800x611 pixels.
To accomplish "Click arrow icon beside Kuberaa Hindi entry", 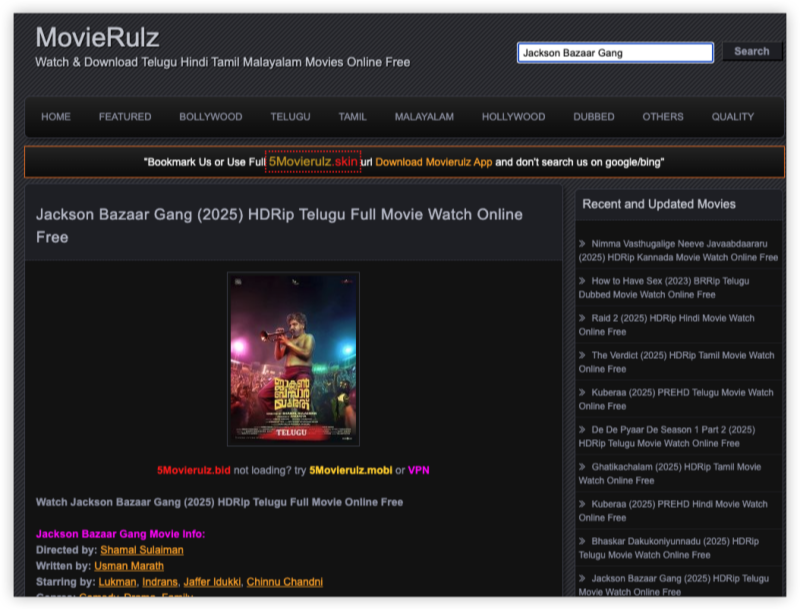I will coord(582,504).
